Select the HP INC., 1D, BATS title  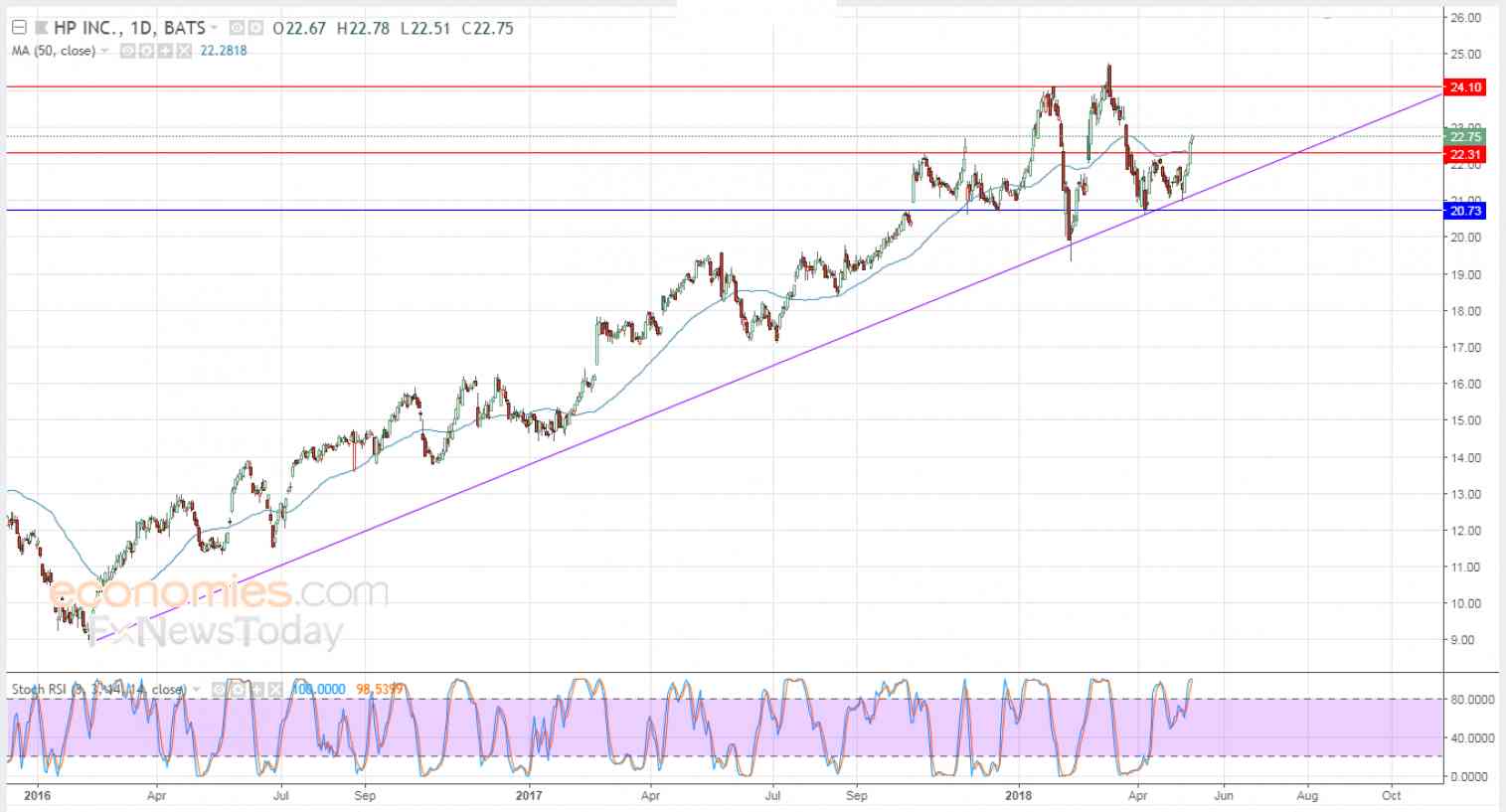[x=129, y=28]
